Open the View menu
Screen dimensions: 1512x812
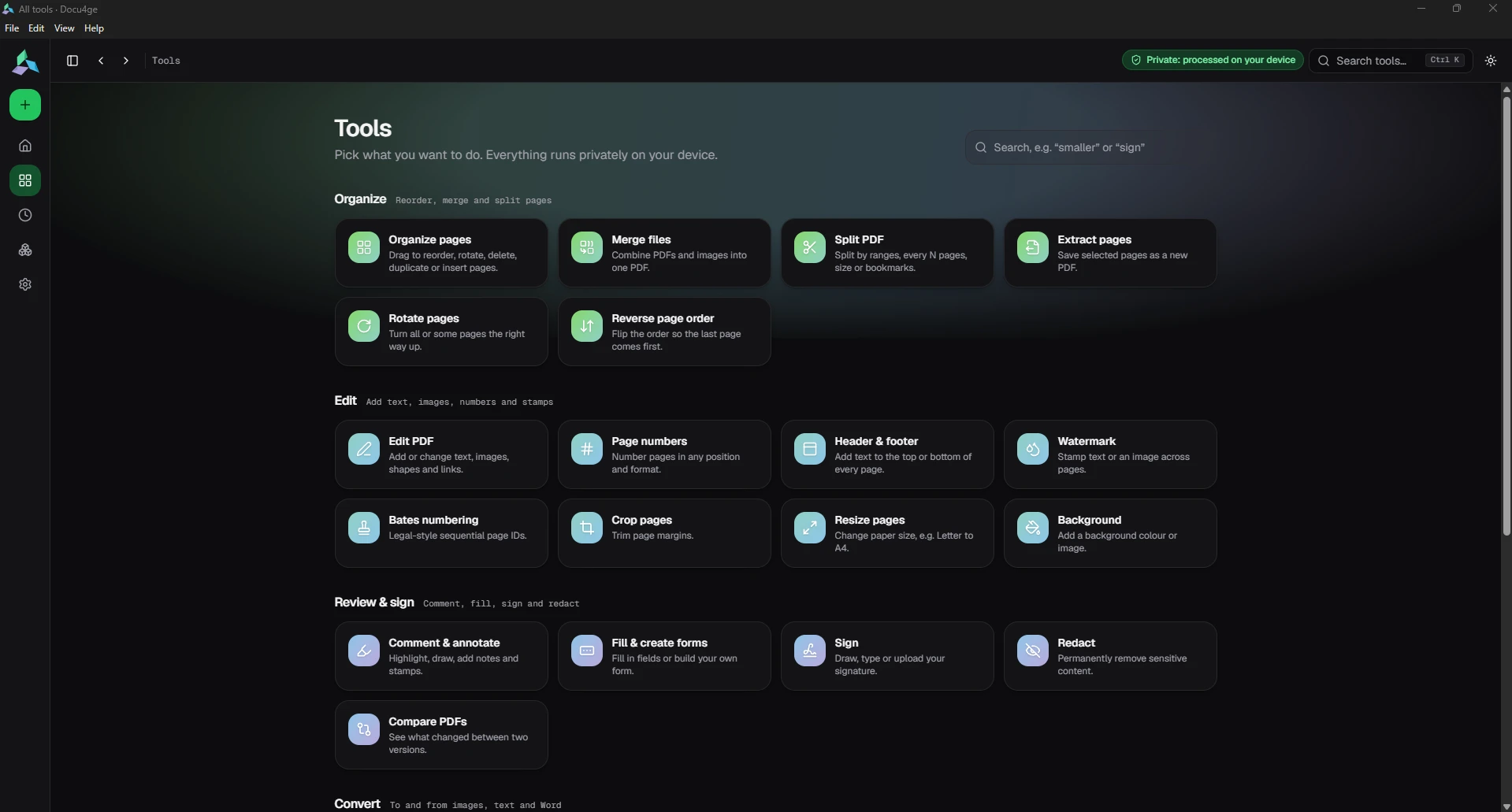[x=65, y=28]
